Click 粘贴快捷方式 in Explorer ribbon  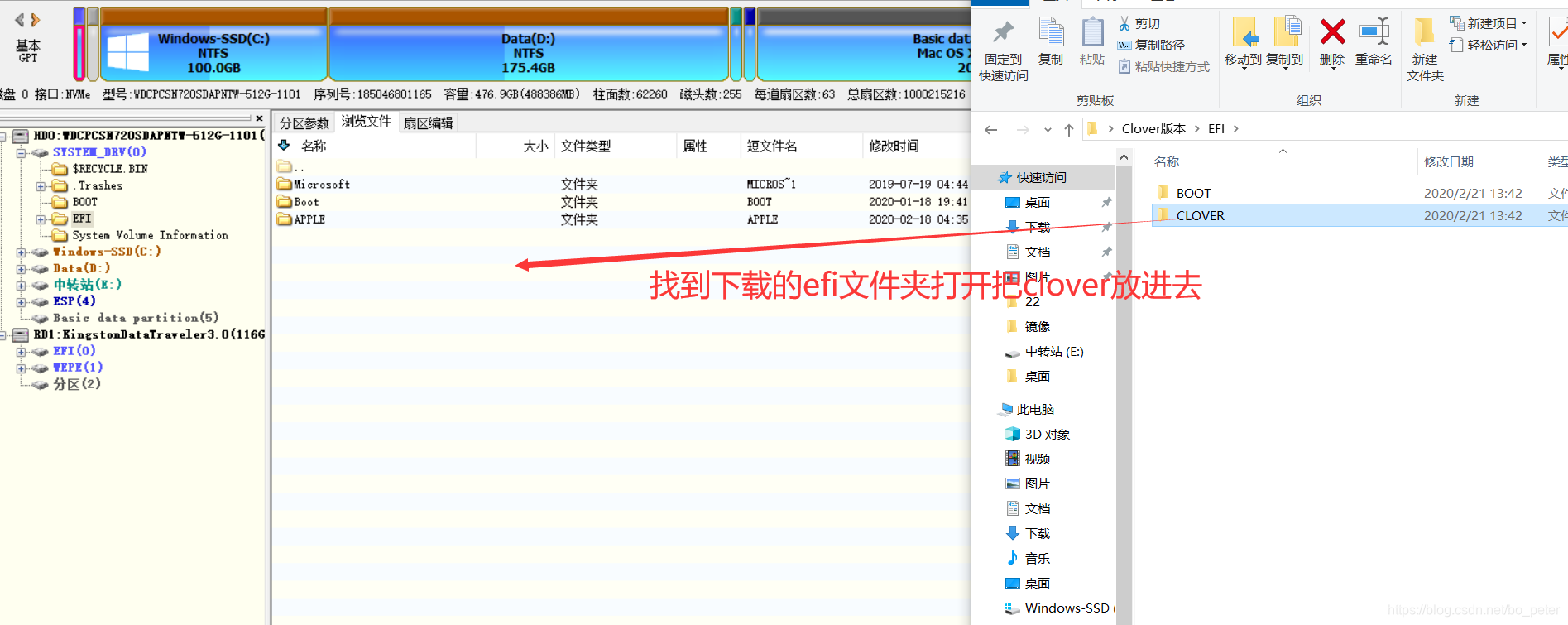1163,67
